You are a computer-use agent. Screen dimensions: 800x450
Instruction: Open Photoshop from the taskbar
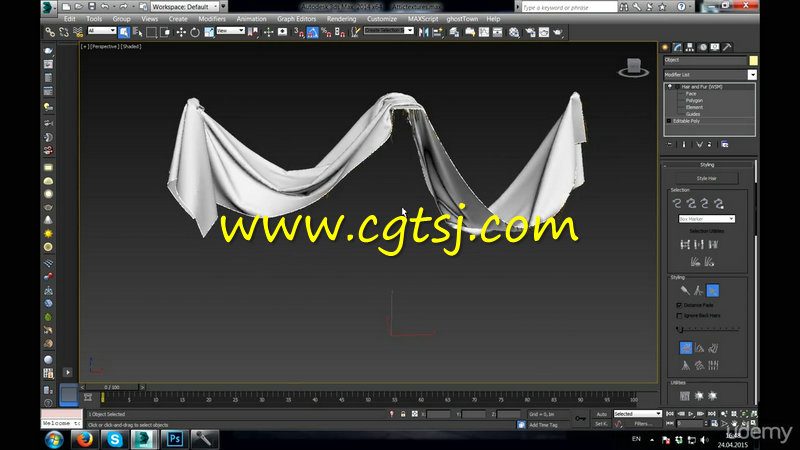[174, 439]
